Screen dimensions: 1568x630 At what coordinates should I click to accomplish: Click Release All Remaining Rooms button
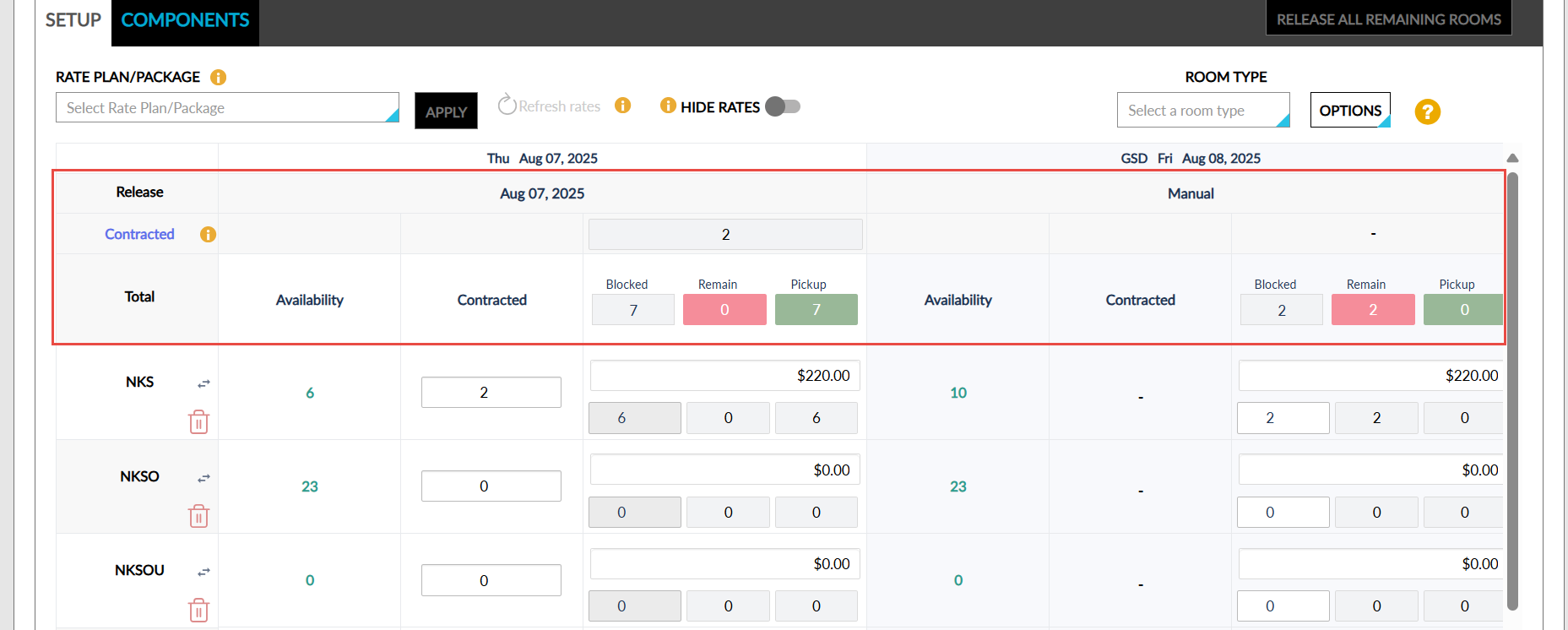coord(1389,19)
